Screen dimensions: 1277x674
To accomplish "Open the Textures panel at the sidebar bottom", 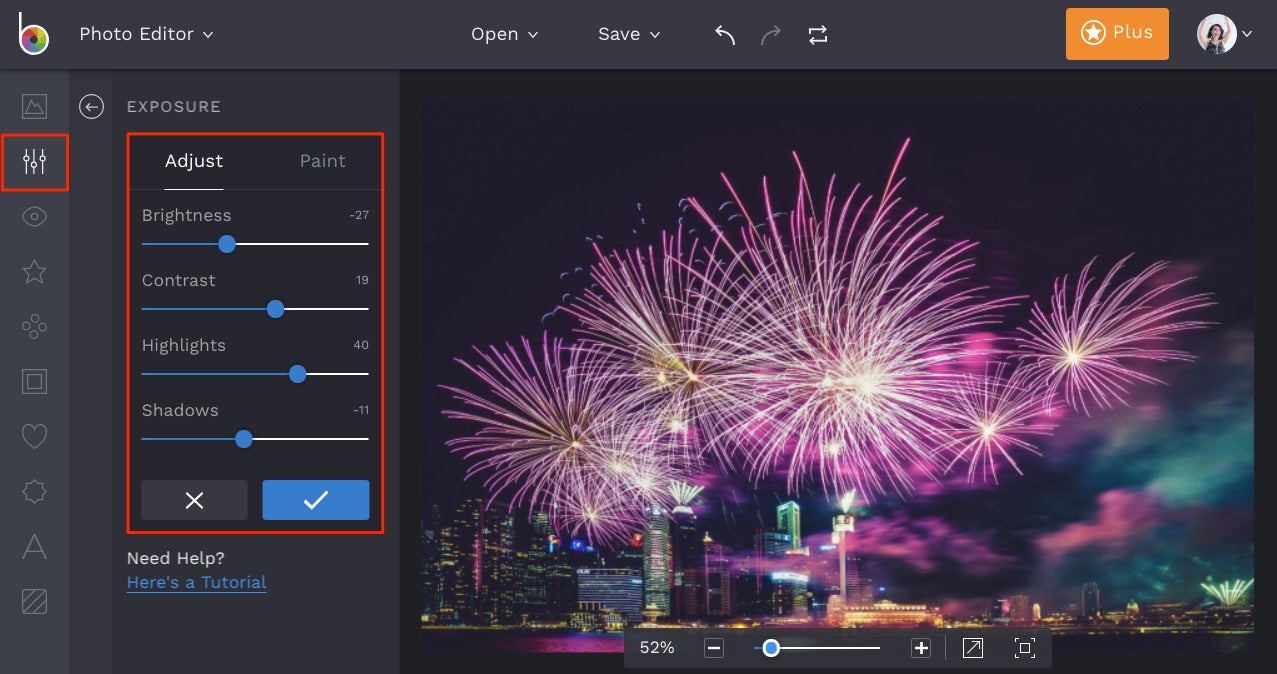I will tap(35, 601).
